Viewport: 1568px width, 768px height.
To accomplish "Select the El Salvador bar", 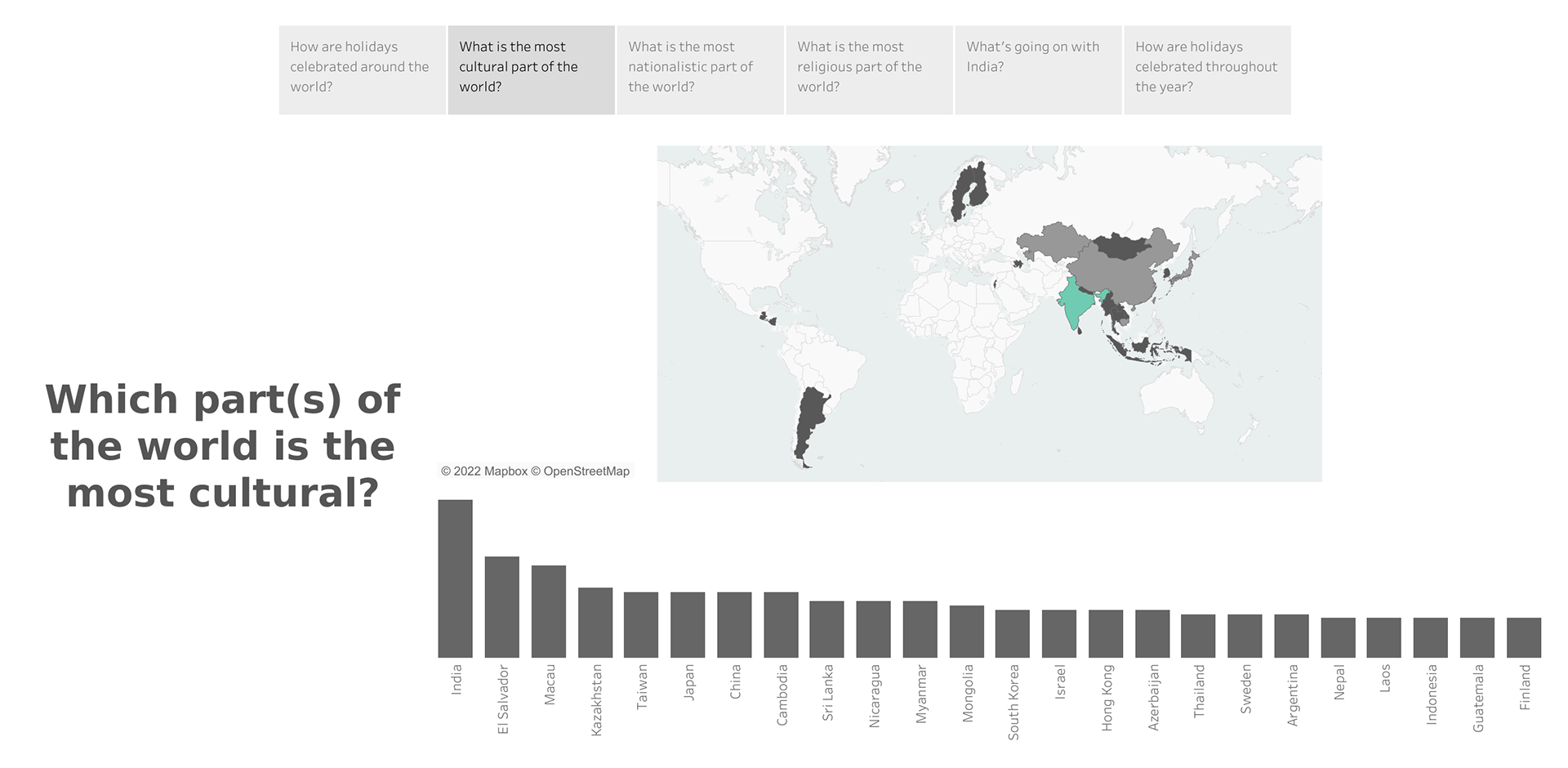I will (501, 607).
